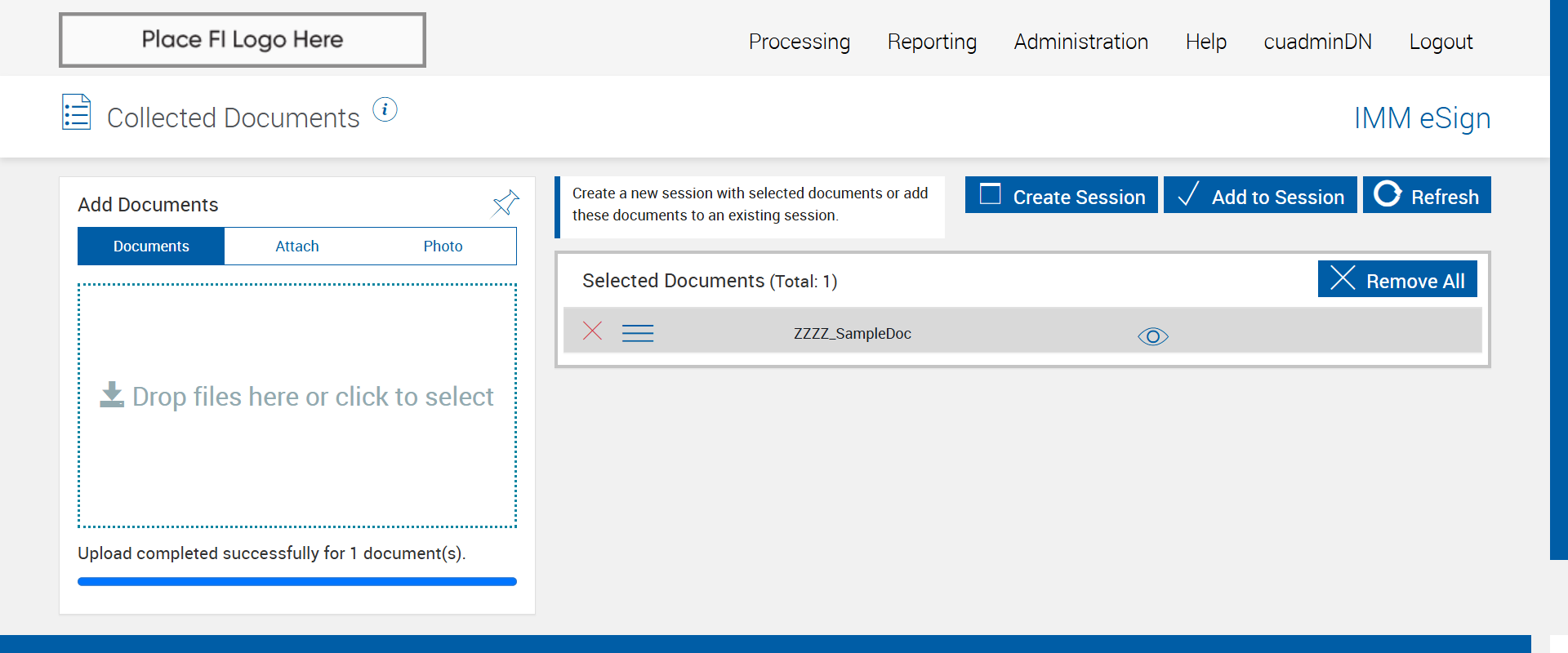This screenshot has height=653, width=1568.
Task: Click the info icon beside Collected Documents
Action: pyautogui.click(x=385, y=109)
